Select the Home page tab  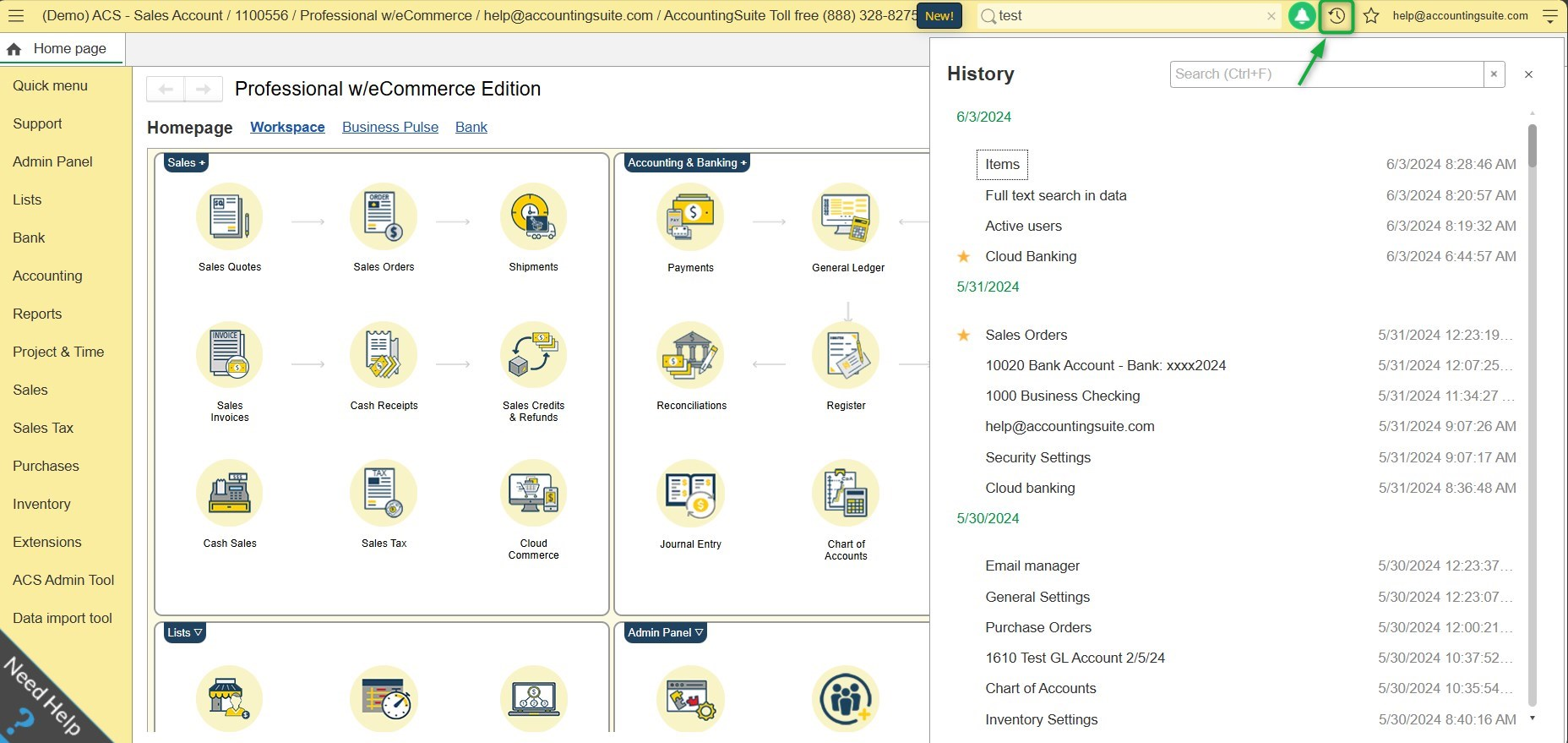(x=63, y=49)
